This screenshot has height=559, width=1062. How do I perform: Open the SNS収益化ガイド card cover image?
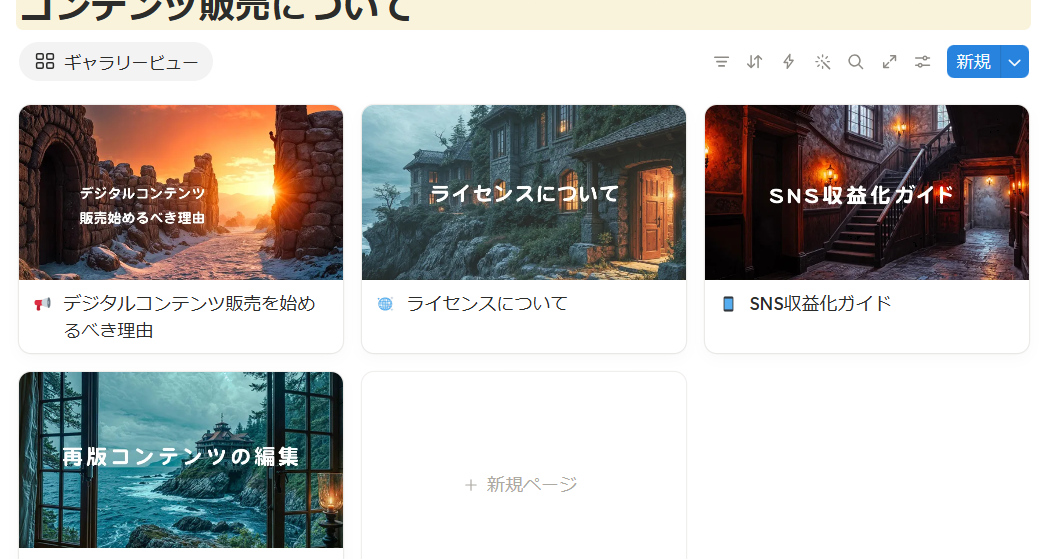(867, 192)
